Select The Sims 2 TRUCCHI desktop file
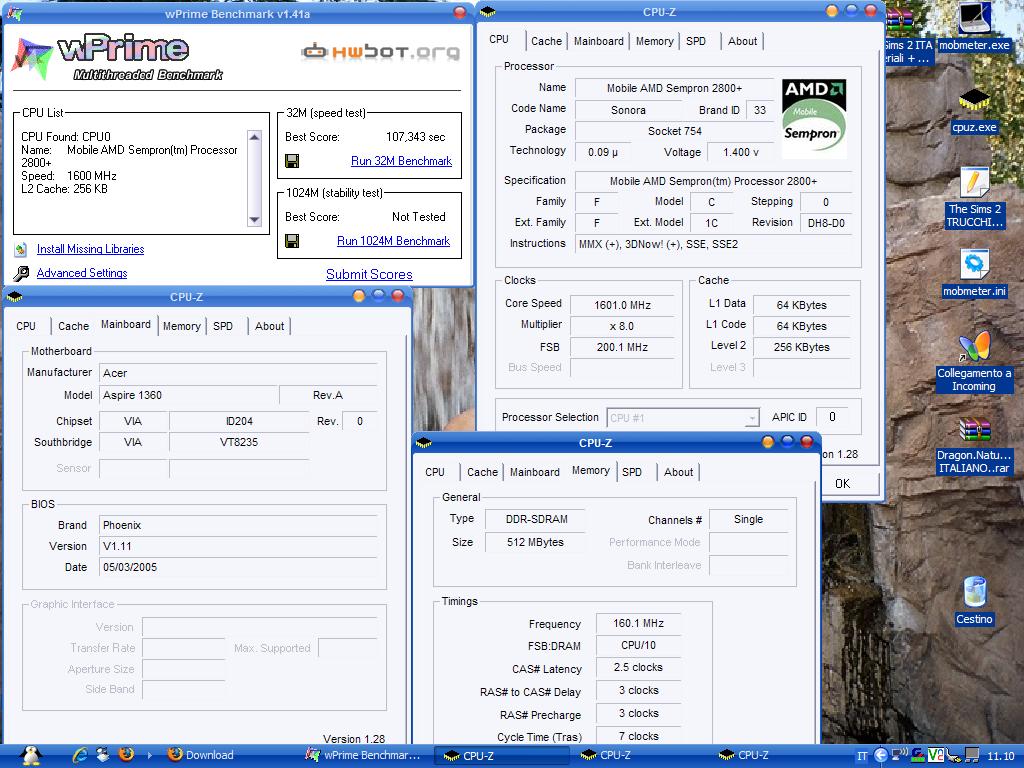1024x768 pixels. pos(974,197)
